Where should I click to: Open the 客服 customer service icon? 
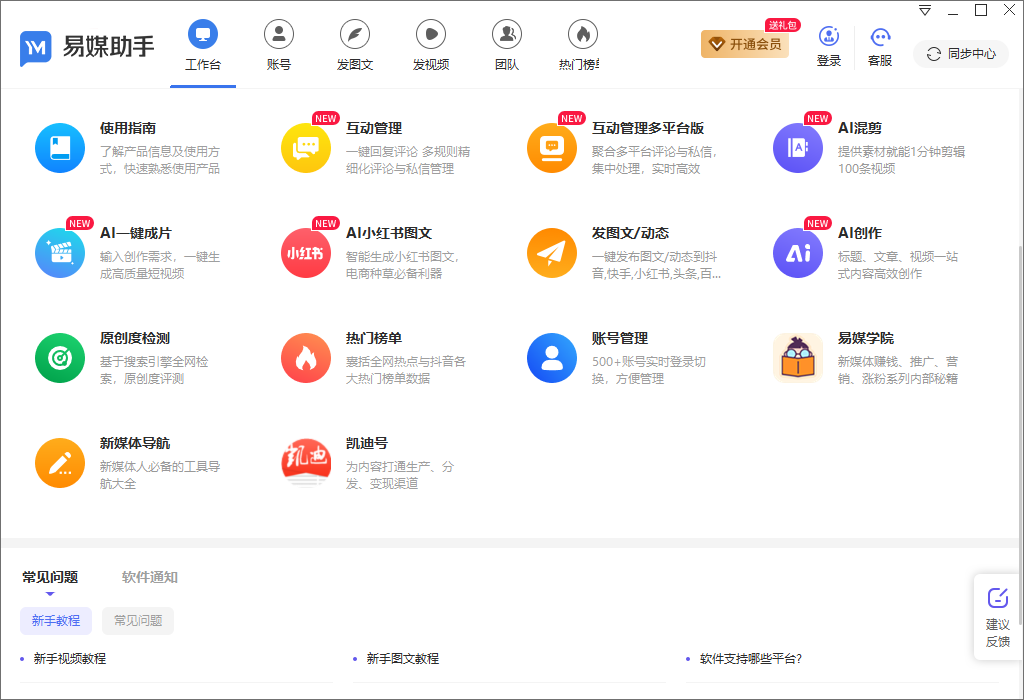[880, 37]
